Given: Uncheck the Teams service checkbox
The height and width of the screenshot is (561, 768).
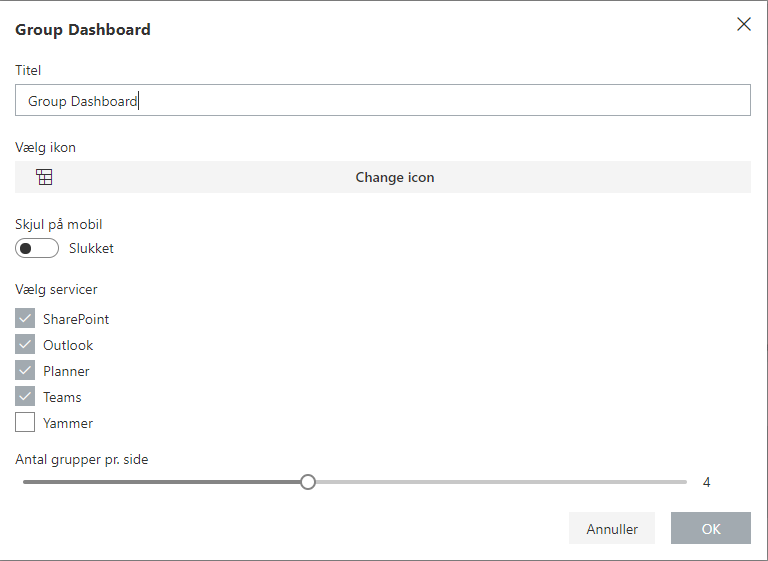Looking at the screenshot, I should (x=25, y=396).
